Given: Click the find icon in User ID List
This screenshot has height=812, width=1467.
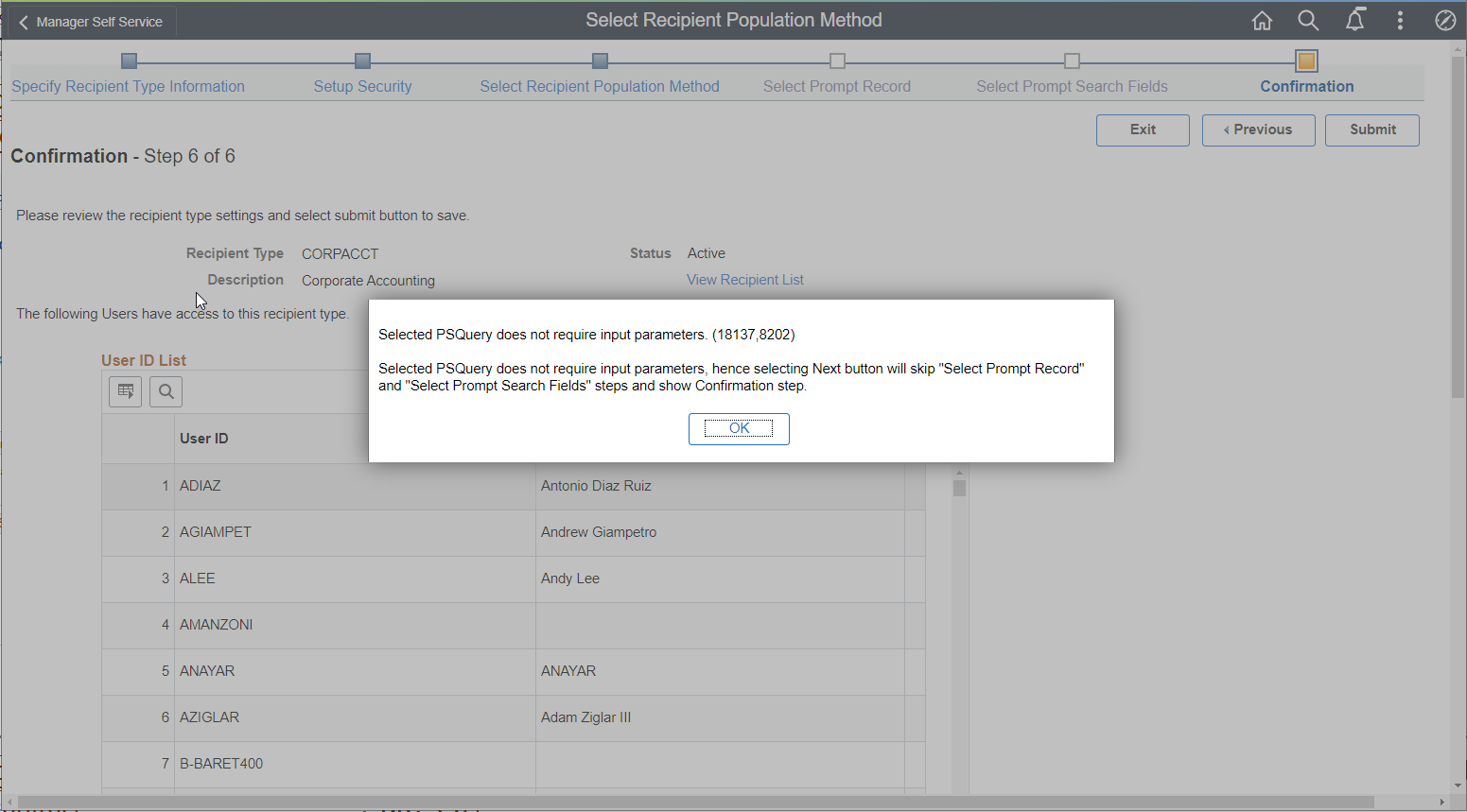Looking at the screenshot, I should click(166, 391).
